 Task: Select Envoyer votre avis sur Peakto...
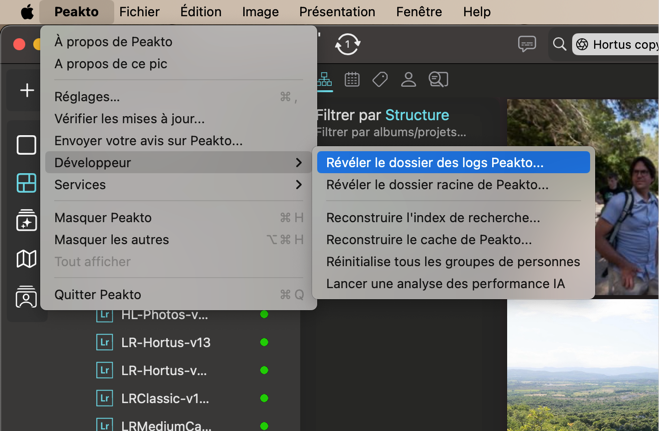(x=179, y=140)
